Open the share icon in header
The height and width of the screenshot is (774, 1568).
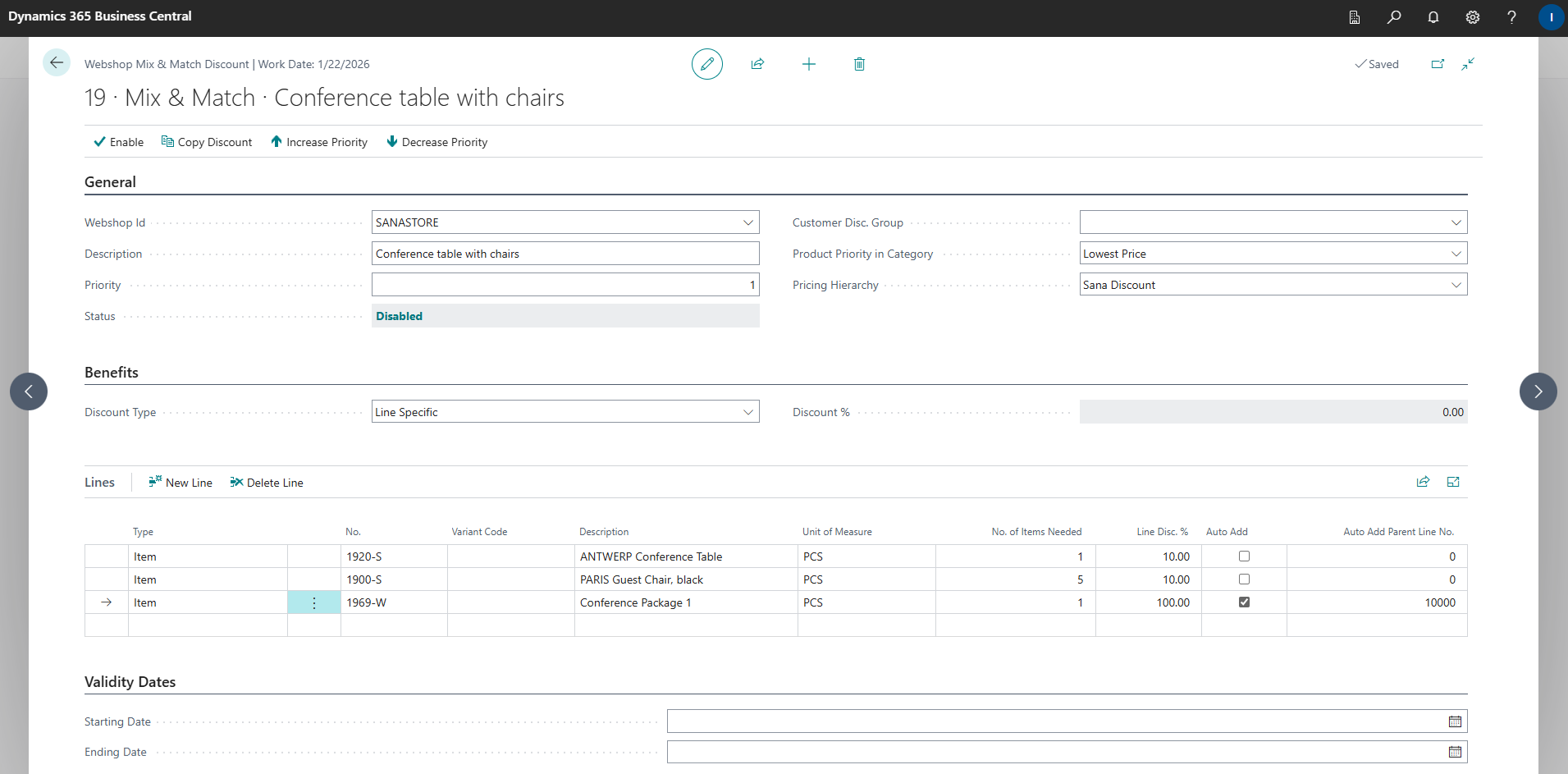point(757,64)
